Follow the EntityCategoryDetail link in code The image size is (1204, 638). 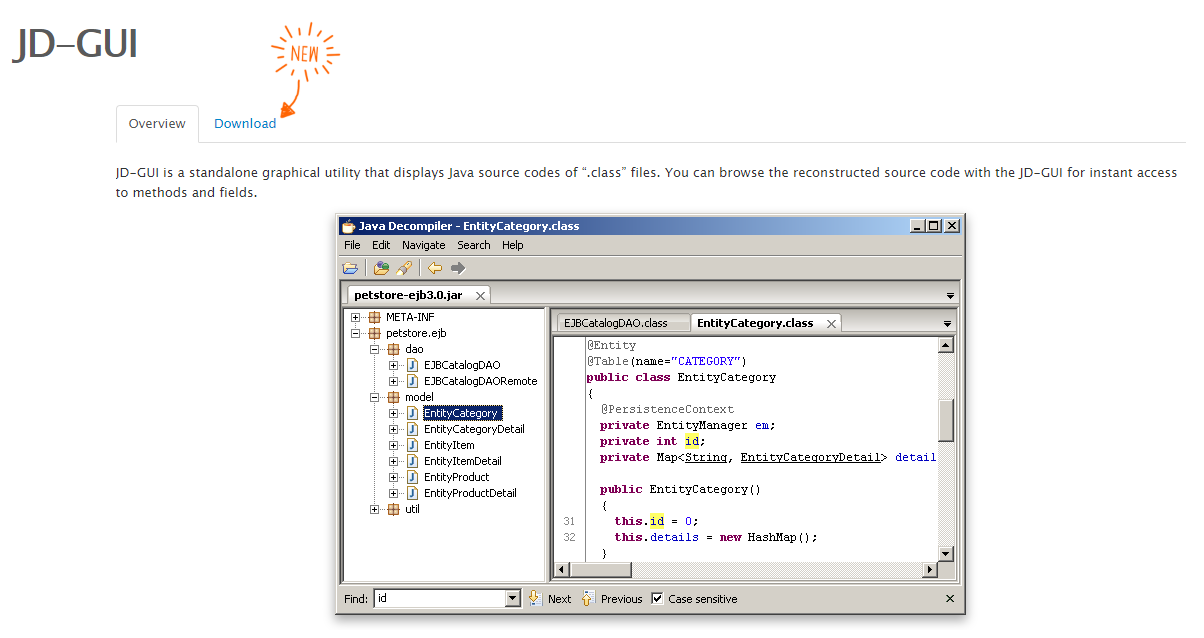(810, 457)
